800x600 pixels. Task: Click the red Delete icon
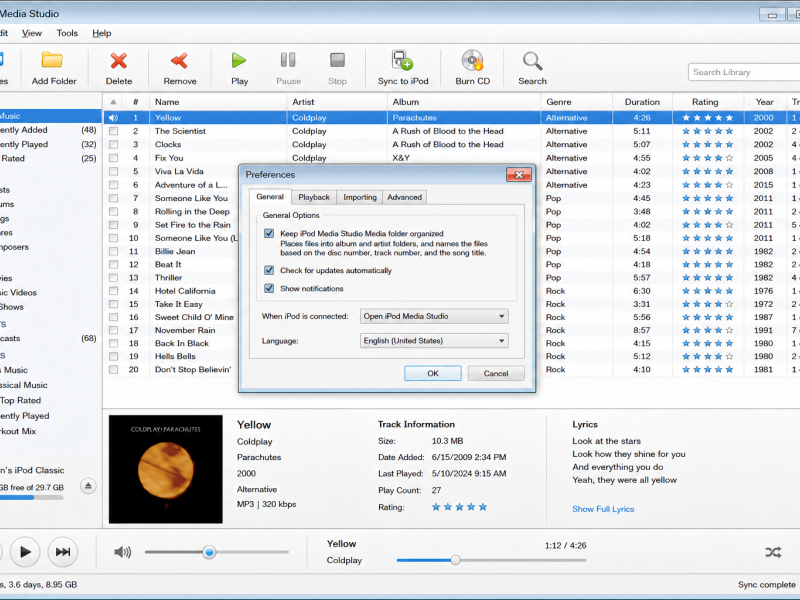point(118,61)
